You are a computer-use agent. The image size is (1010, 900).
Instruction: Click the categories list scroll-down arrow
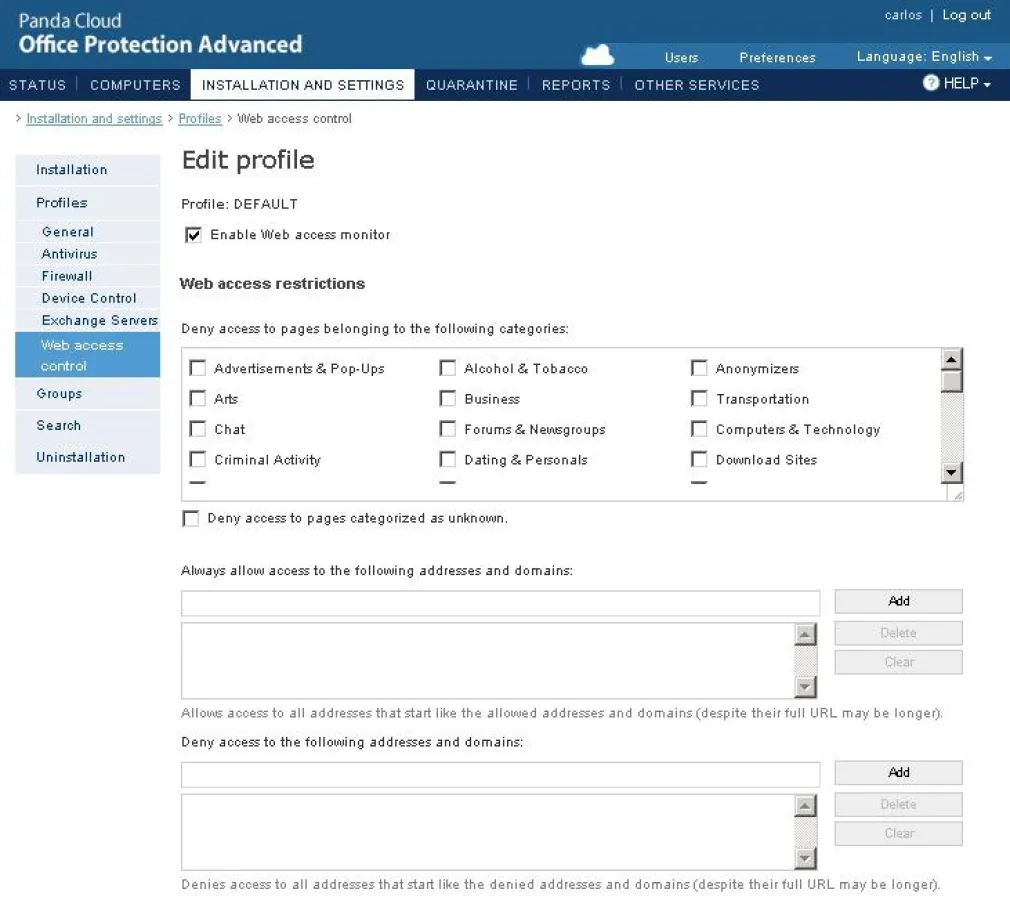click(951, 472)
